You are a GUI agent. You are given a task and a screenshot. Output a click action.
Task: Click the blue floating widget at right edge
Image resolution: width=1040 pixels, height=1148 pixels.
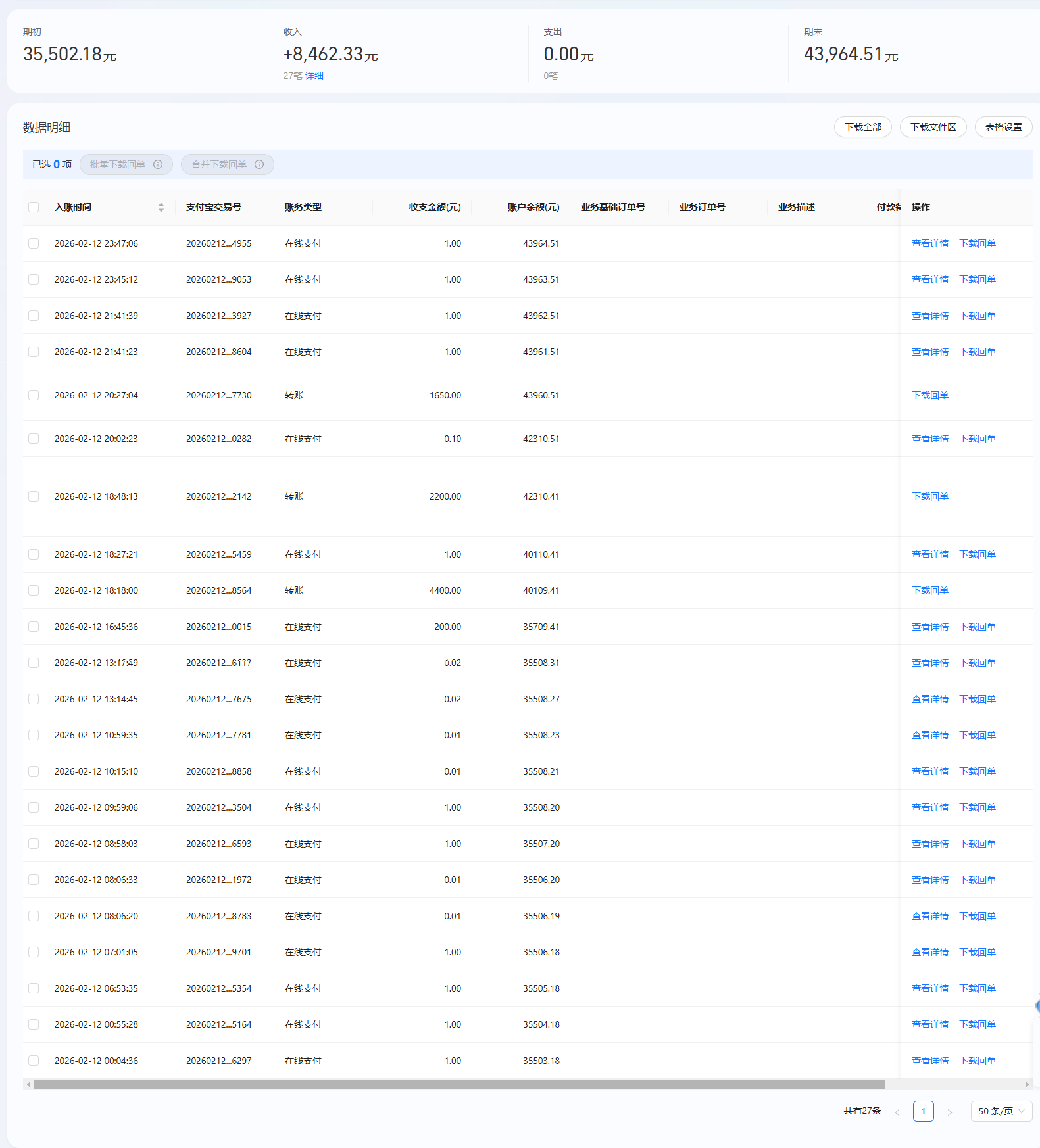pos(1037,1006)
